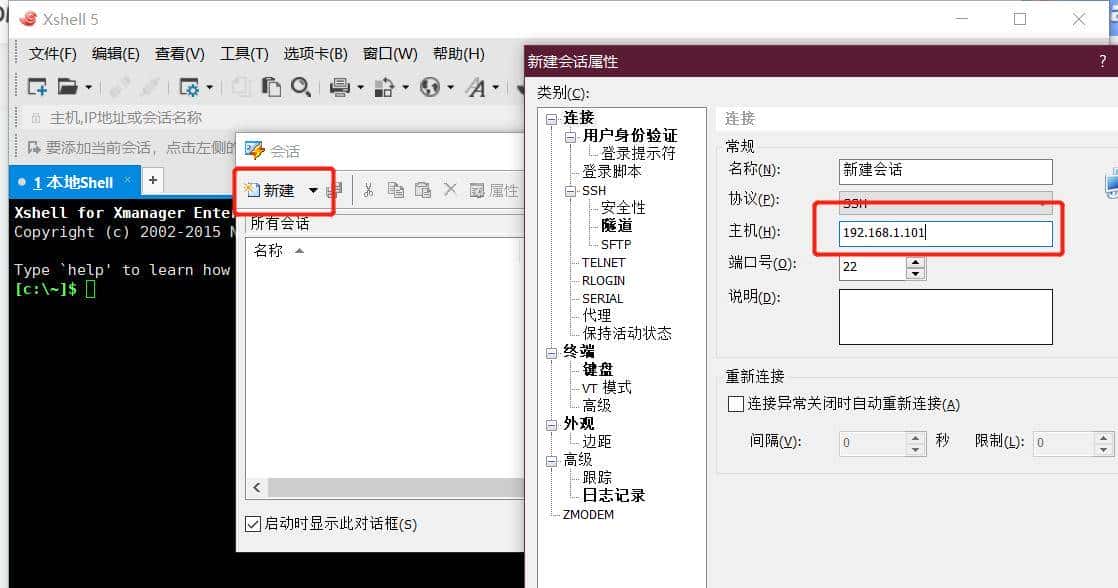Select 日志记录 in the category tree
Image resolution: width=1118 pixels, height=588 pixels.
(x=614, y=495)
